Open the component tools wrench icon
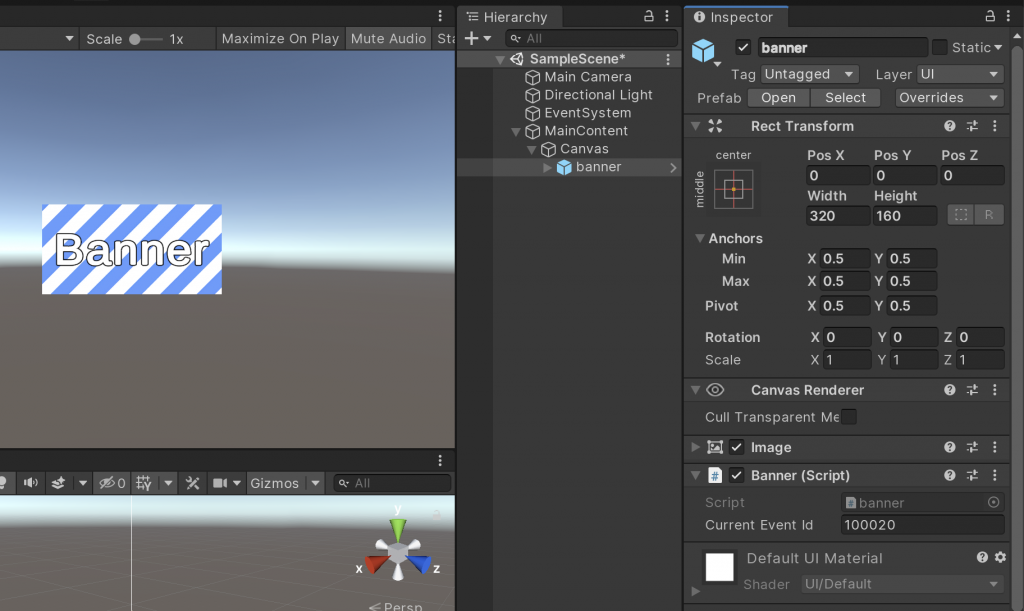This screenshot has width=1024, height=611. point(191,483)
